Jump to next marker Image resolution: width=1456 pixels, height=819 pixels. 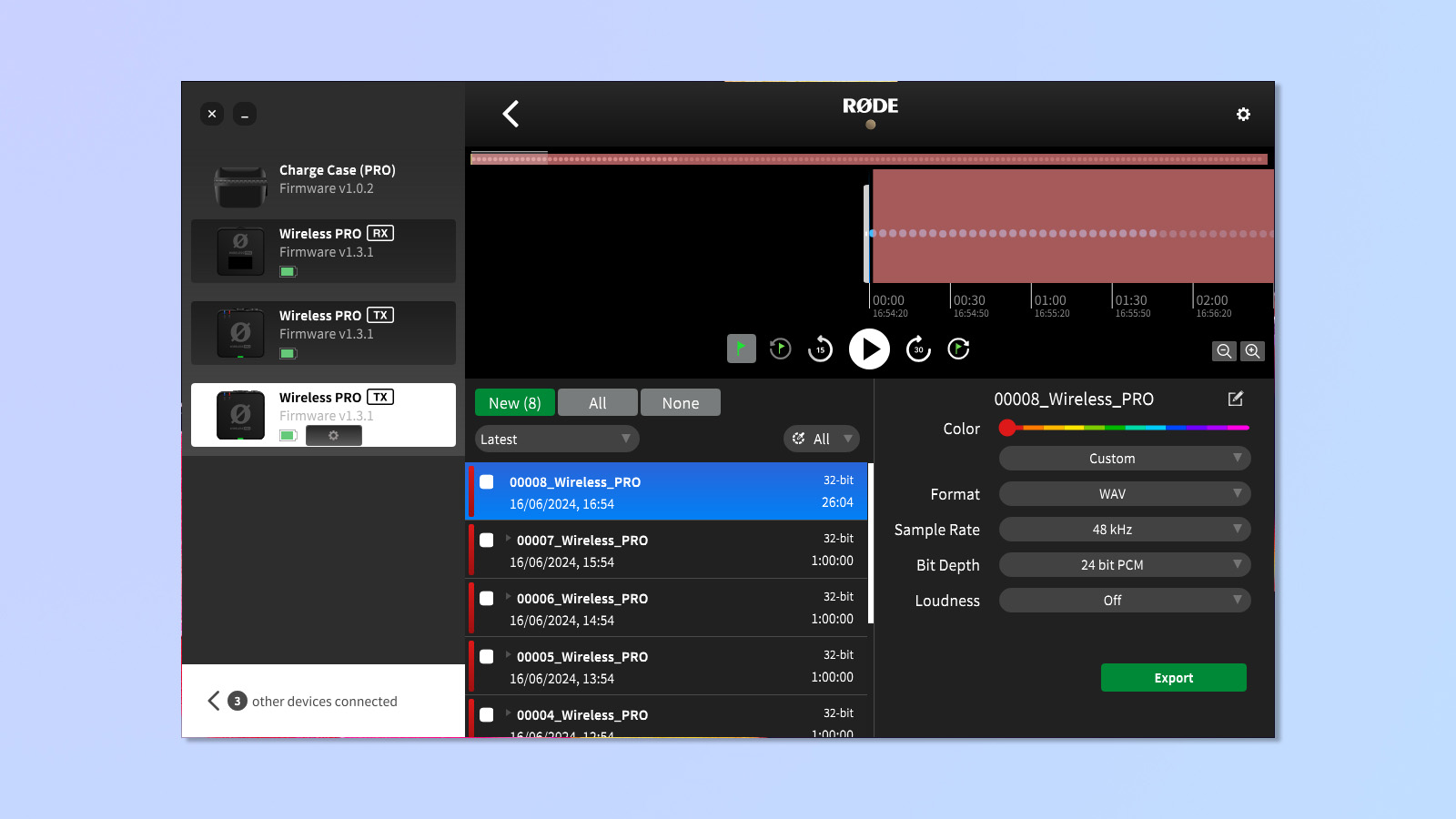coord(958,349)
